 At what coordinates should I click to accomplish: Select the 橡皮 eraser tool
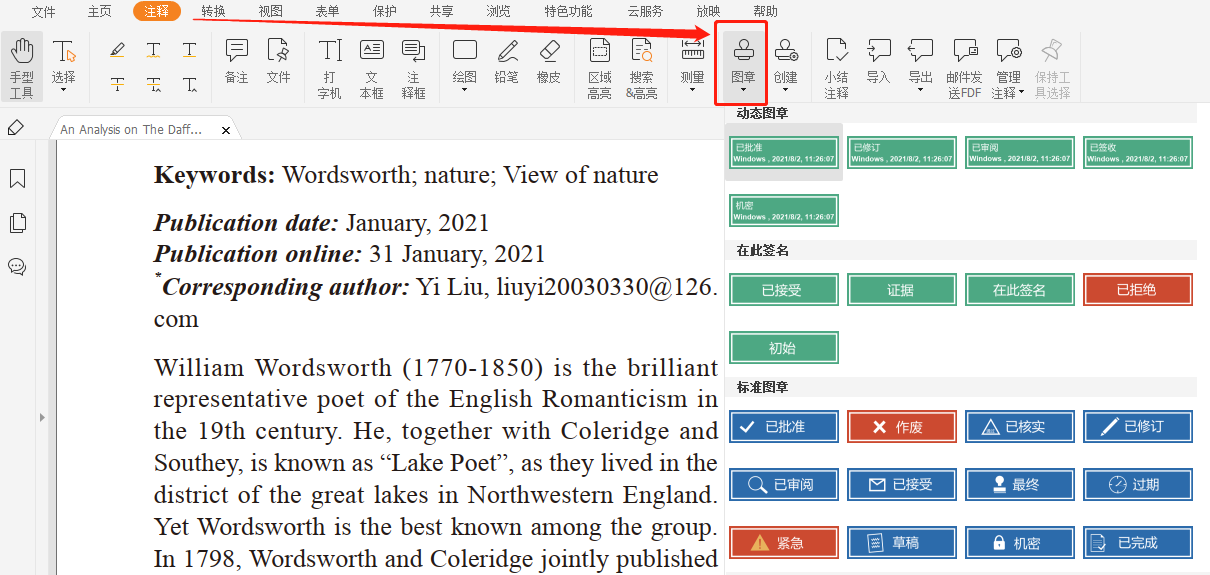[549, 61]
